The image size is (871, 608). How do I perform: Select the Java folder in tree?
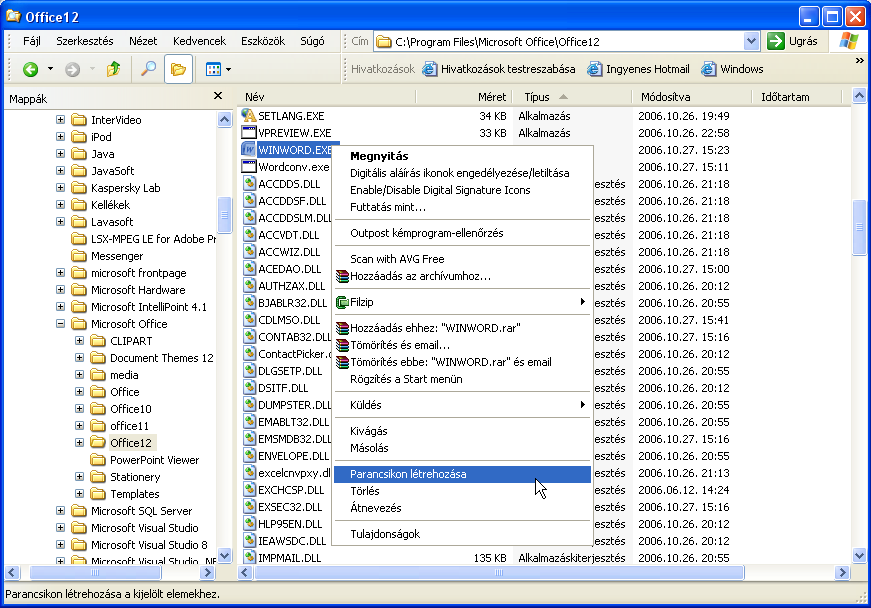(x=102, y=154)
